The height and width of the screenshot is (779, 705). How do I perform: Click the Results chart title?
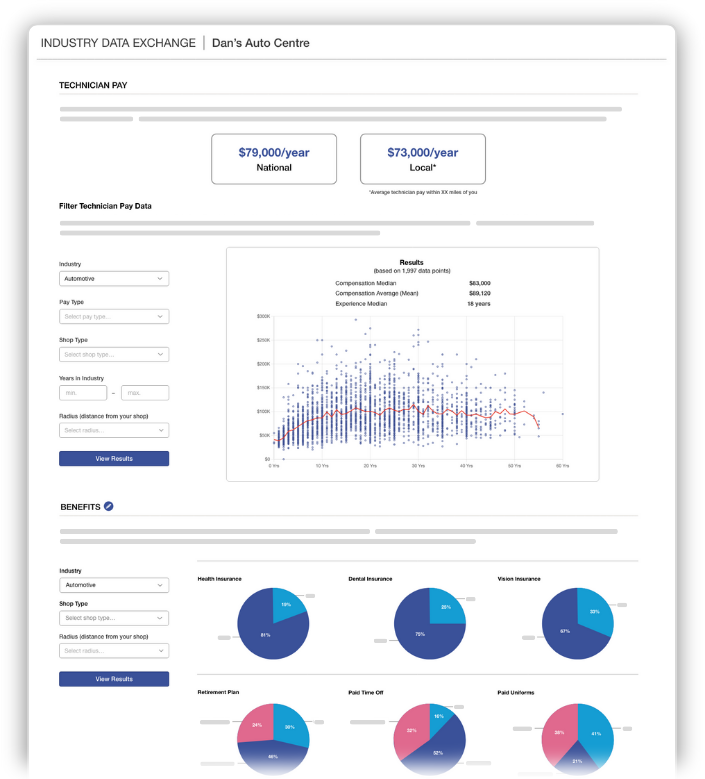tap(411, 262)
